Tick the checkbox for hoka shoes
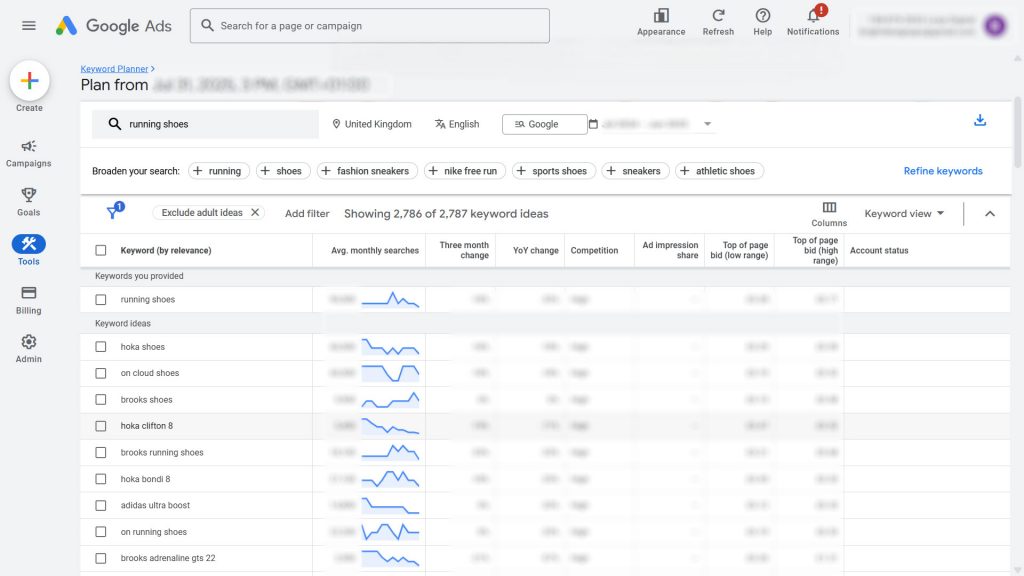This screenshot has height=576, width=1024. [100, 347]
